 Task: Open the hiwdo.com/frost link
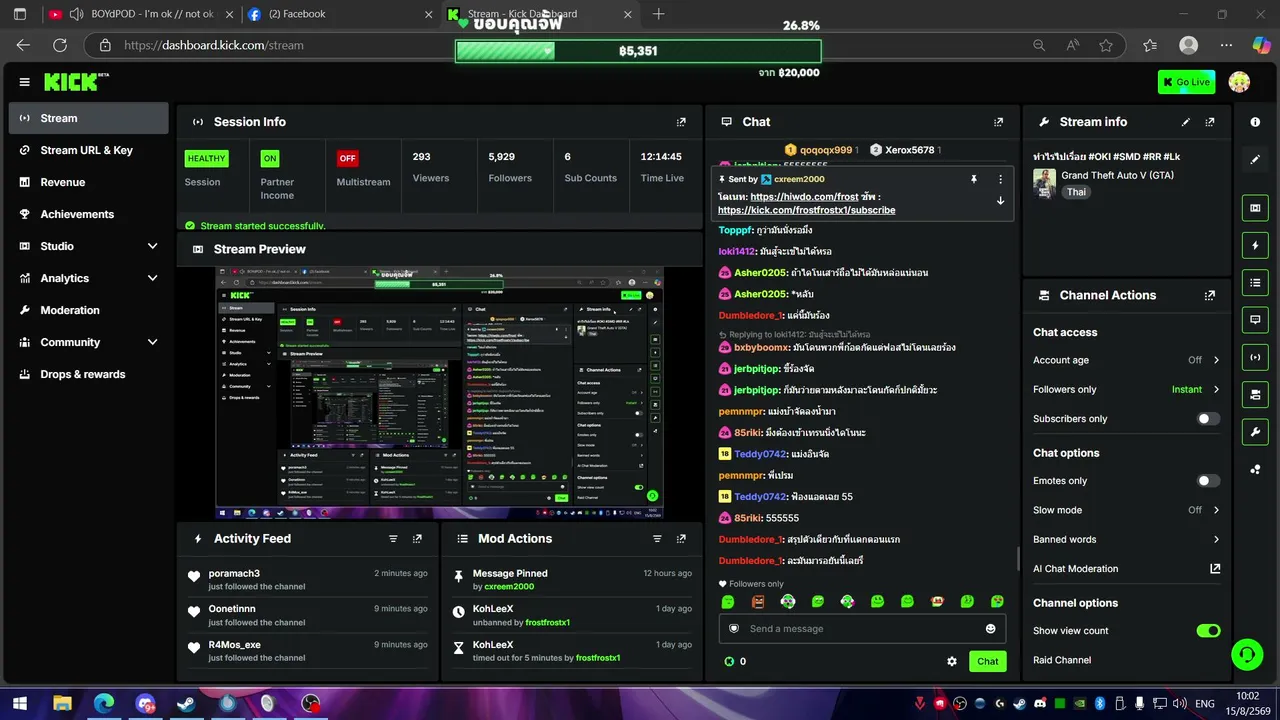tap(805, 197)
